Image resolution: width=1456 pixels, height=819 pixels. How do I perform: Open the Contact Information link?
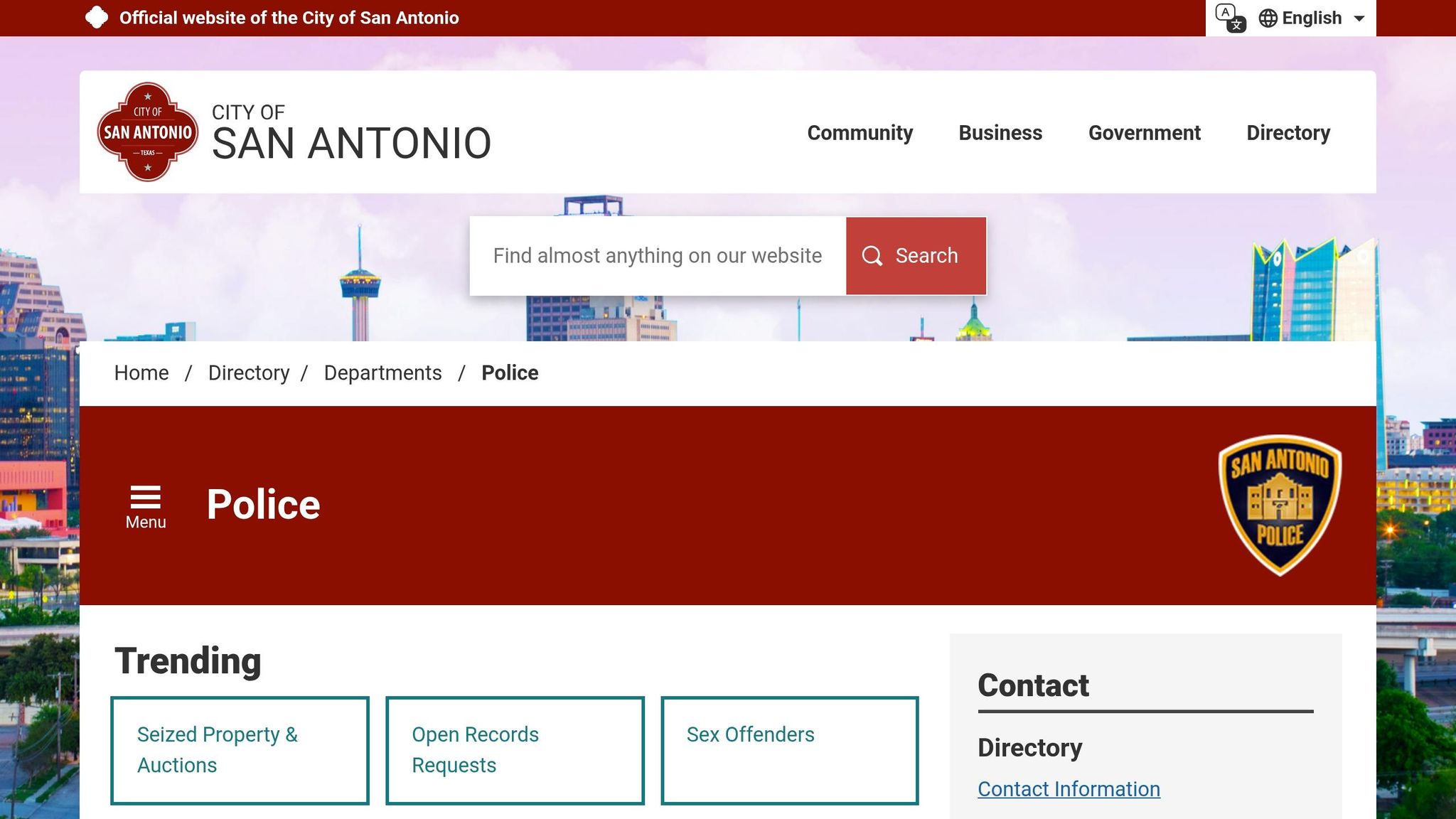tap(1069, 789)
